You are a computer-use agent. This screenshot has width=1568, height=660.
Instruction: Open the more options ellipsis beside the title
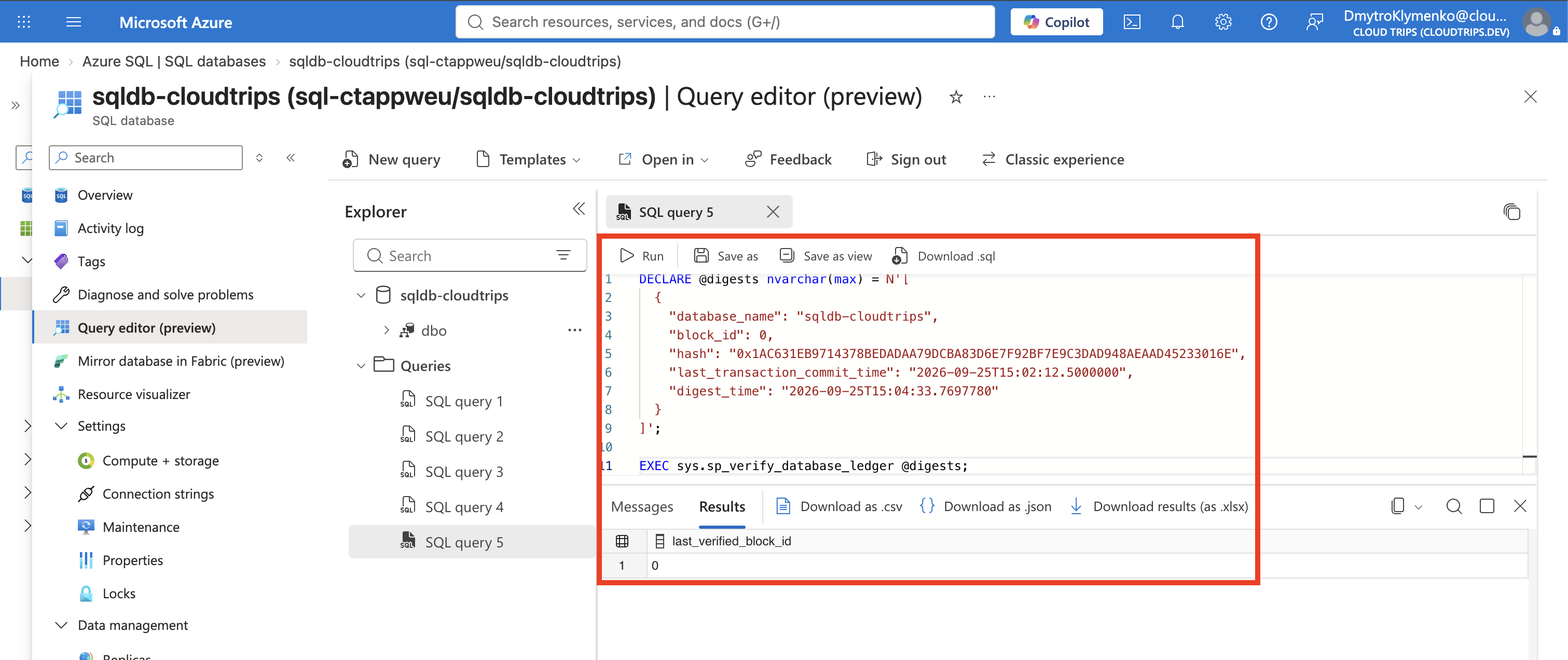(x=989, y=97)
